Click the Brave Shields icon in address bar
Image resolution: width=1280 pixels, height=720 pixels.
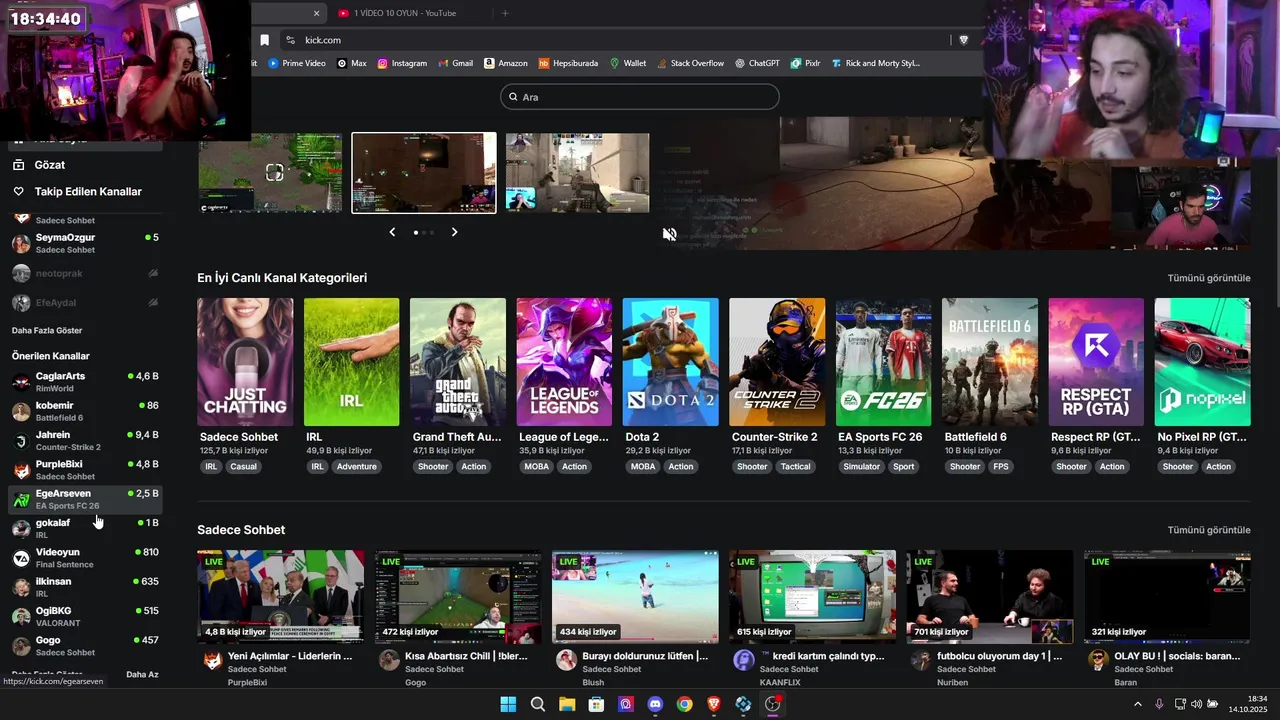[x=963, y=40]
